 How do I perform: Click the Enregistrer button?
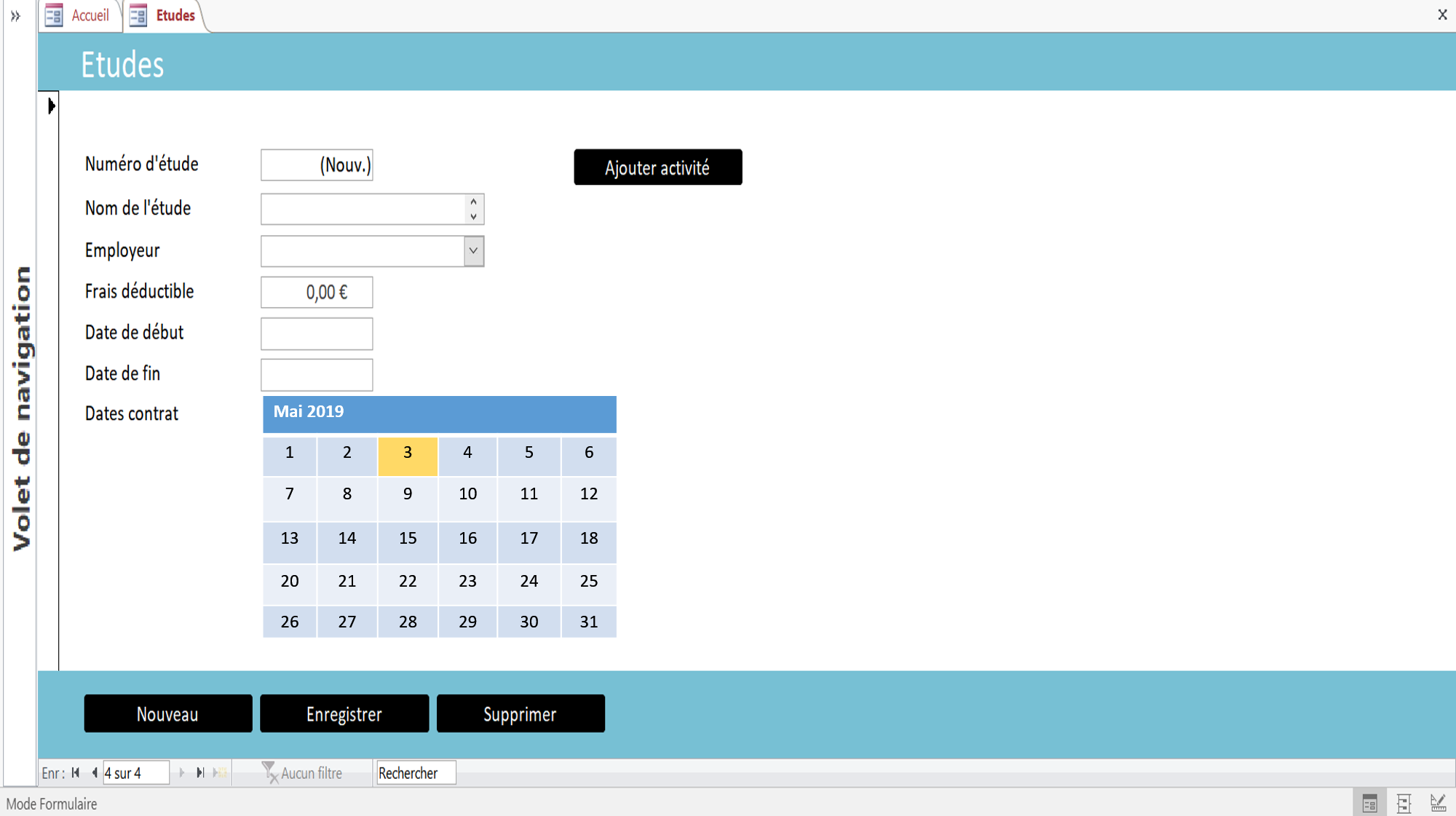point(344,713)
